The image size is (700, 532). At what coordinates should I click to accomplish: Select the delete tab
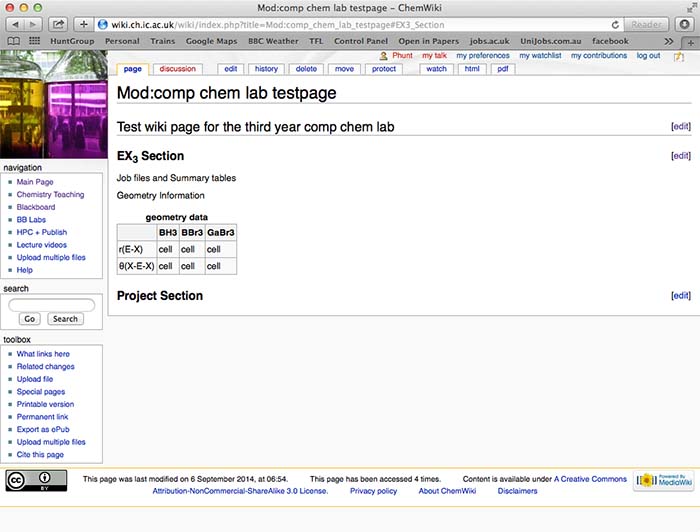[x=306, y=69]
